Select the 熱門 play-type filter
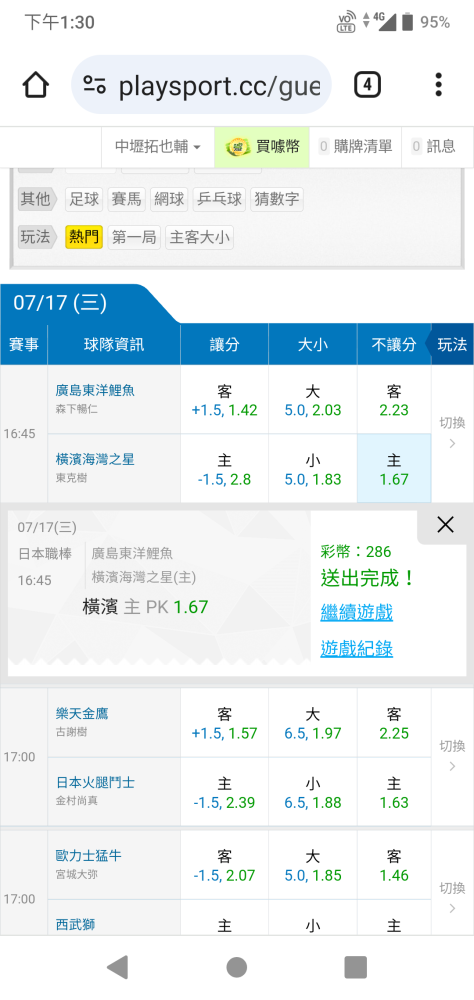Viewport: 474px width, 1000px height. click(x=84, y=237)
